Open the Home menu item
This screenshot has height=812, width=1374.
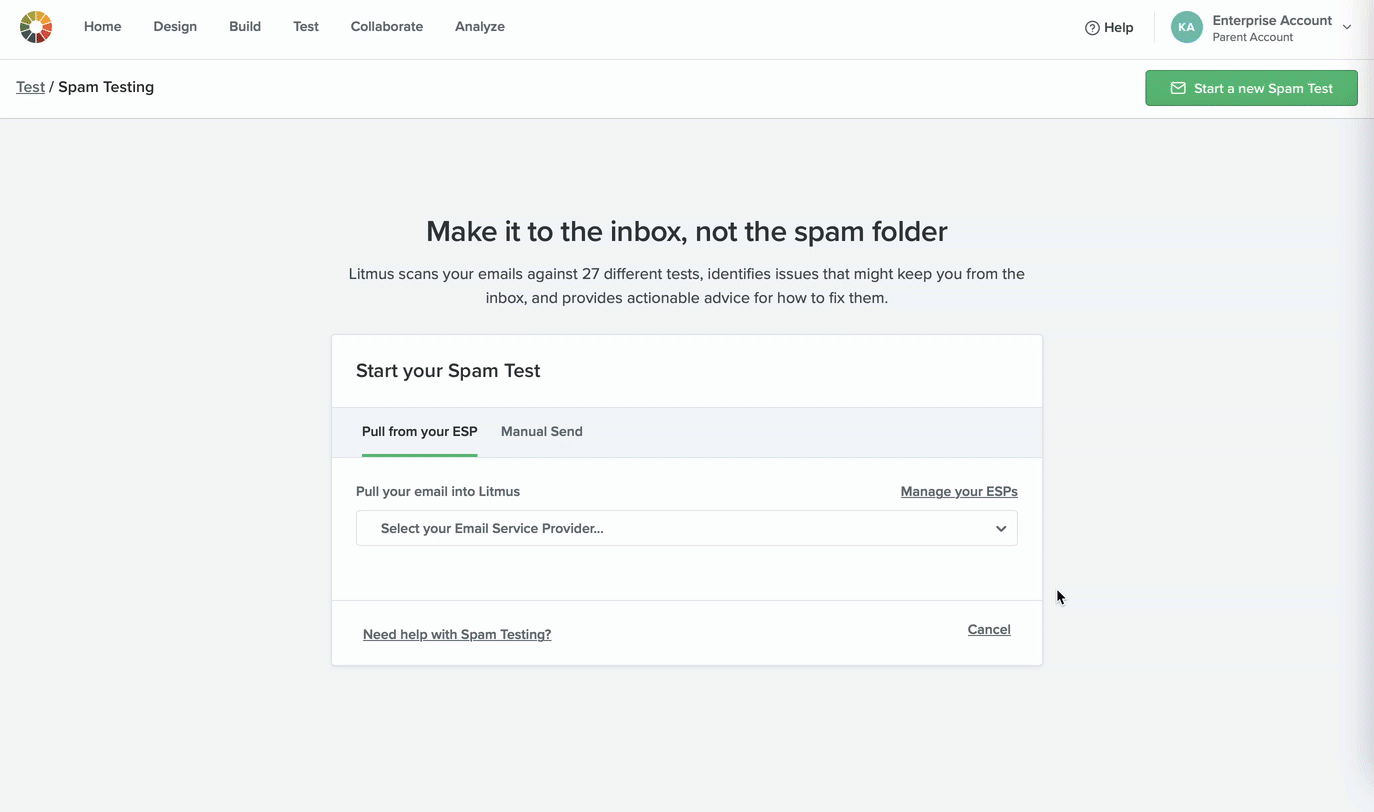102,27
